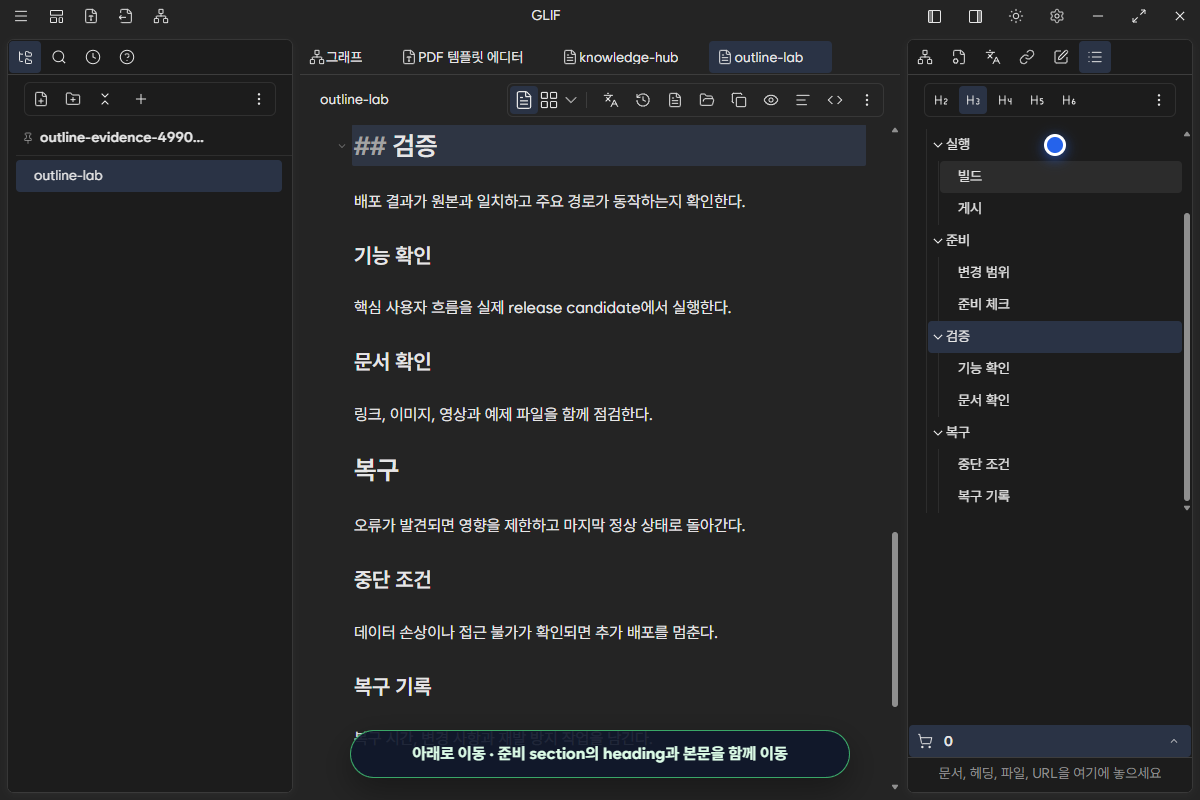Click the document page icon in editor toolbar

tap(675, 100)
